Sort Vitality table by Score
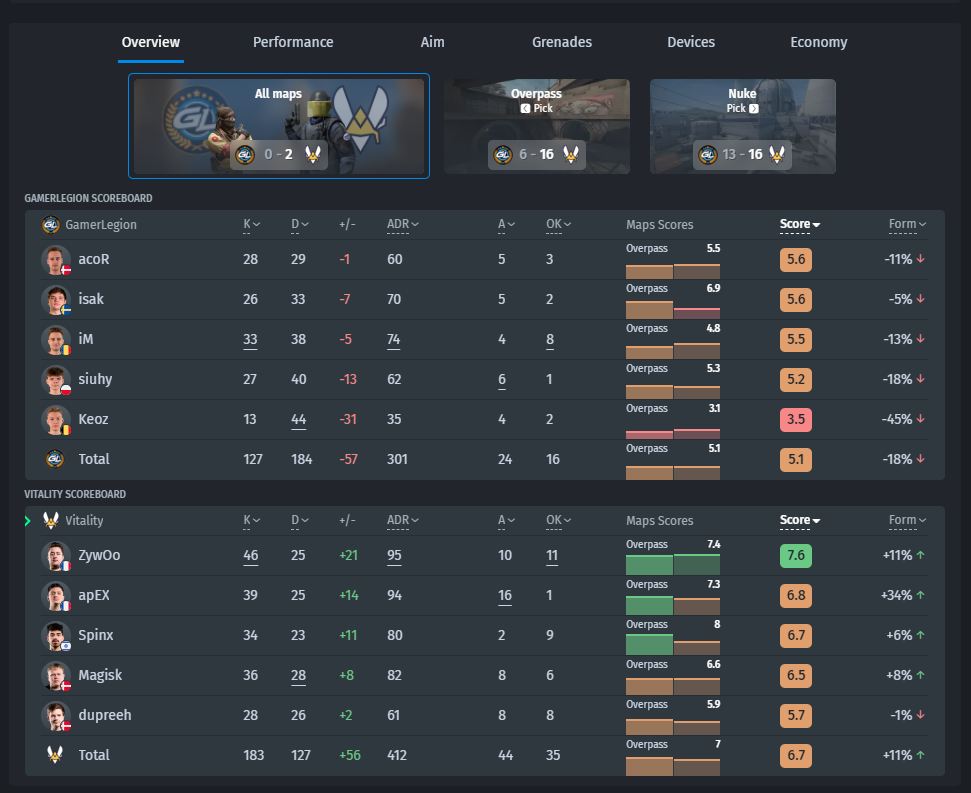971x793 pixels. [800, 520]
